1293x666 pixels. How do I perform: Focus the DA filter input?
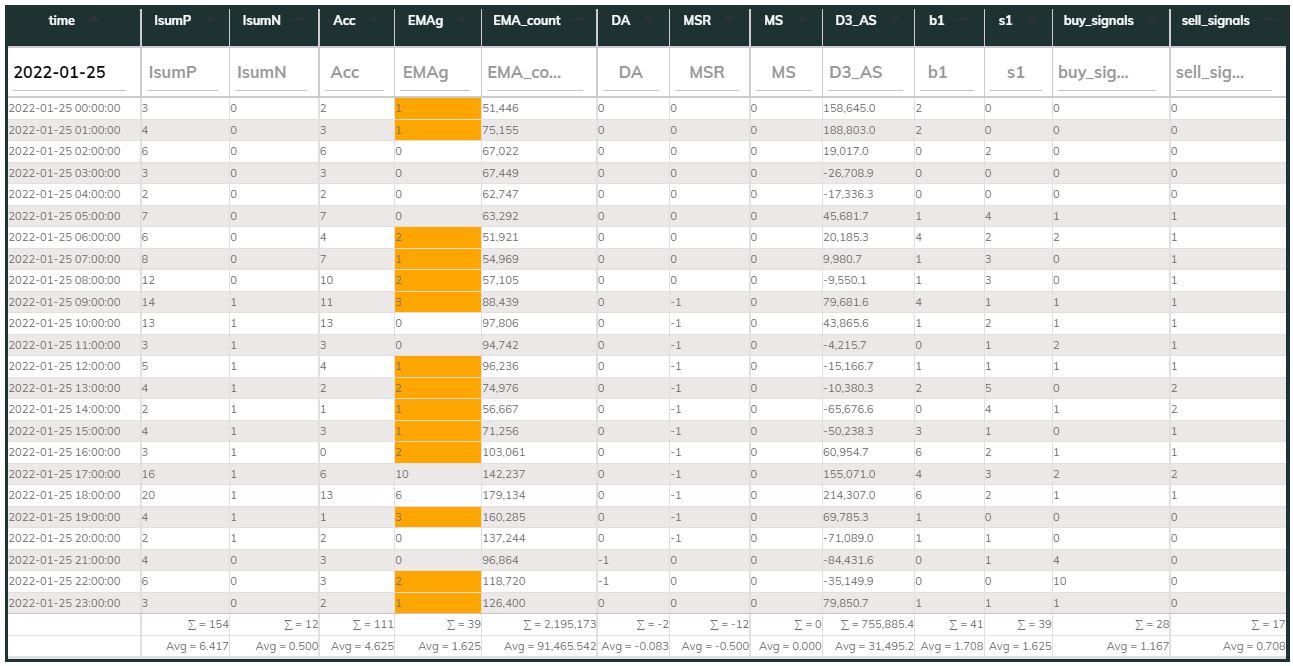pos(631,72)
